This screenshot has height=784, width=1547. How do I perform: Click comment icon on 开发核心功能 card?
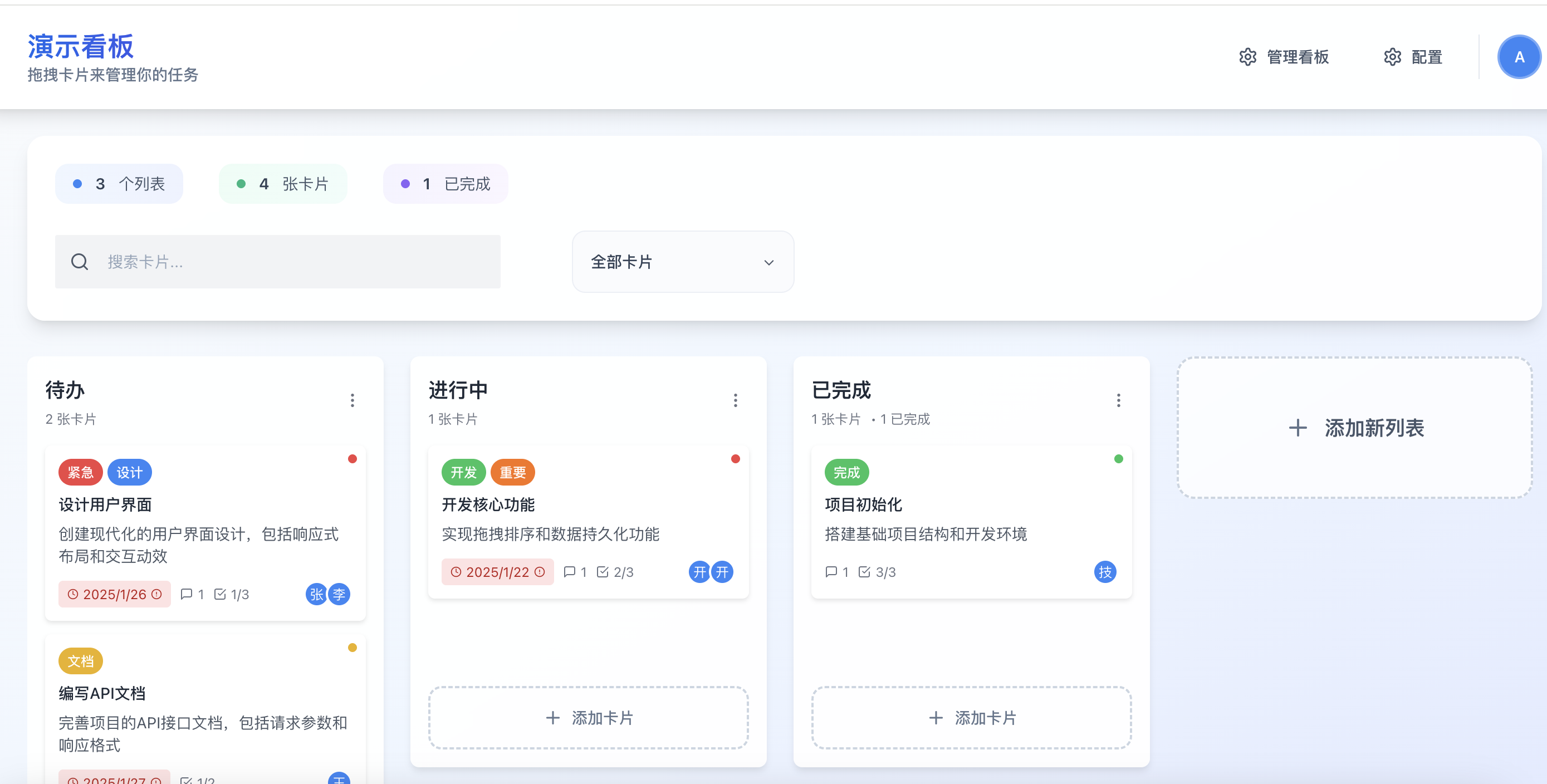tap(569, 572)
